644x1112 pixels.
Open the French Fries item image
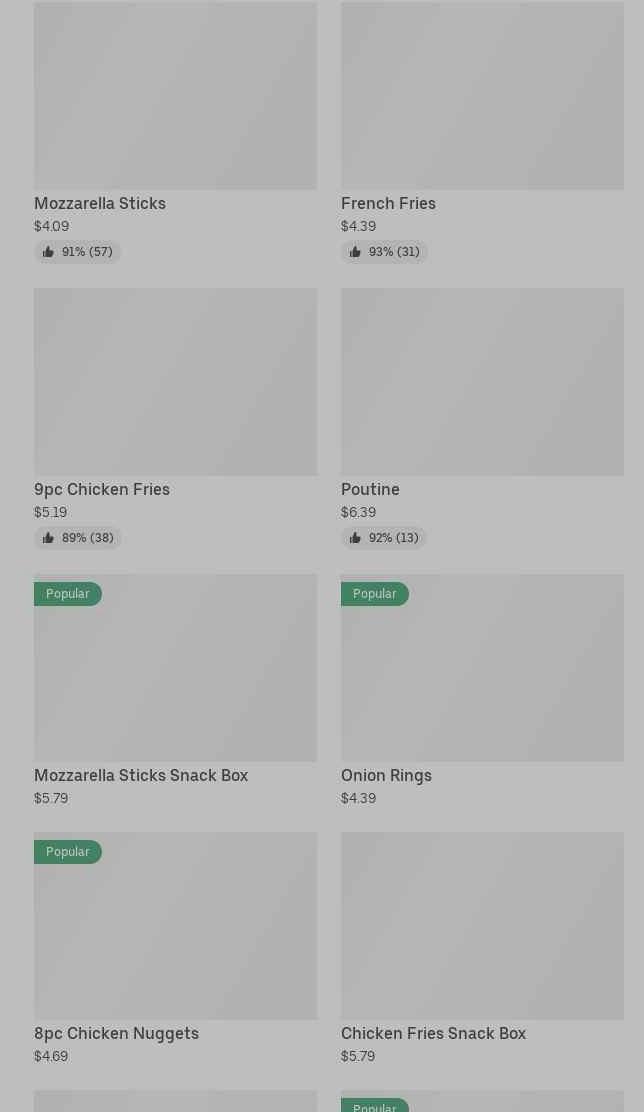click(x=482, y=96)
